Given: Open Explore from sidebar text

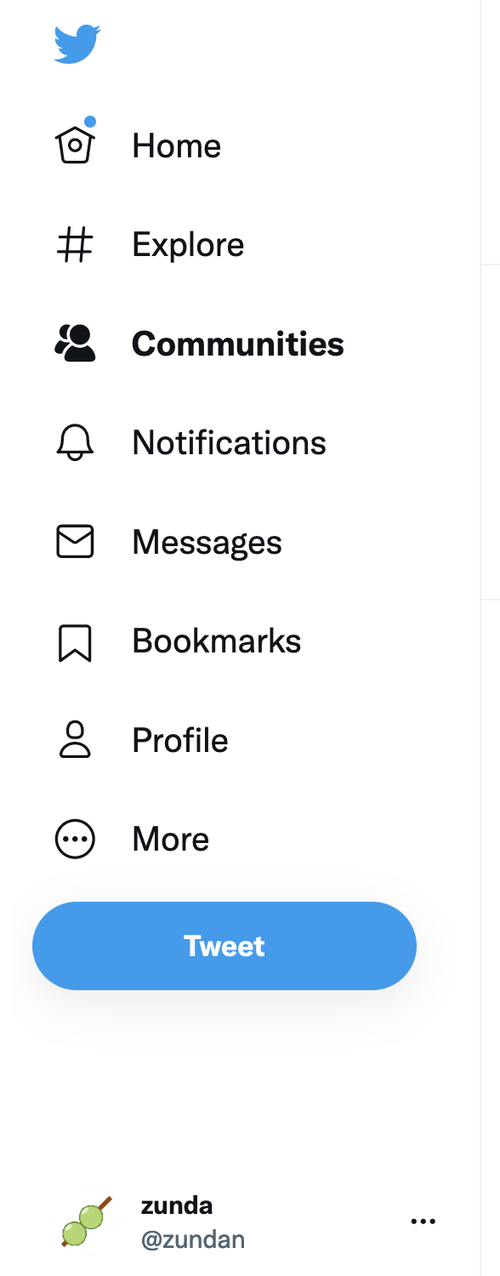Looking at the screenshot, I should click(x=188, y=245).
